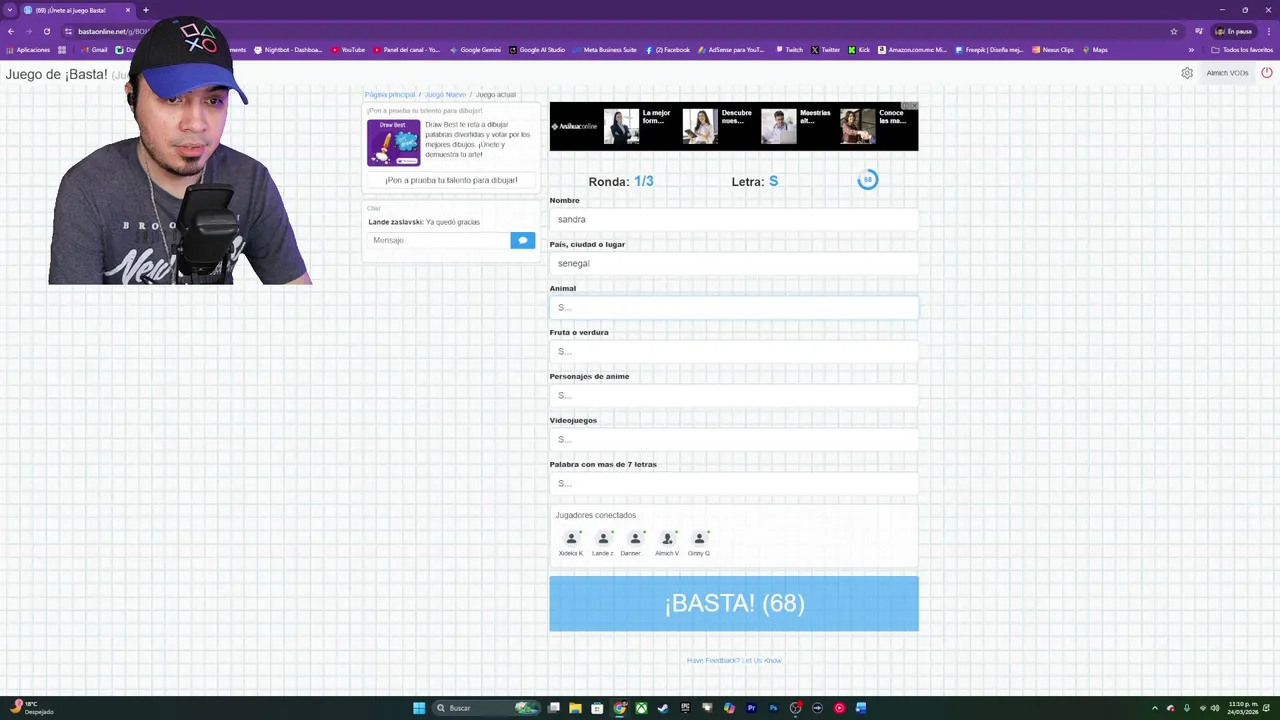
Task: Open Almich VODs account menu
Action: [1227, 73]
